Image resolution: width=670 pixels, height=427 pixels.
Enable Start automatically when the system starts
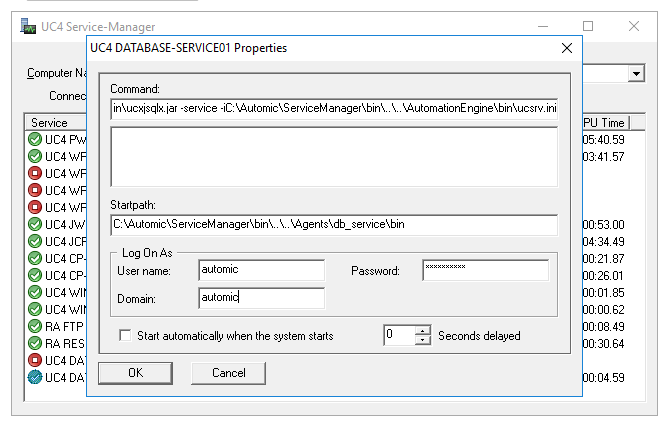click(125, 335)
